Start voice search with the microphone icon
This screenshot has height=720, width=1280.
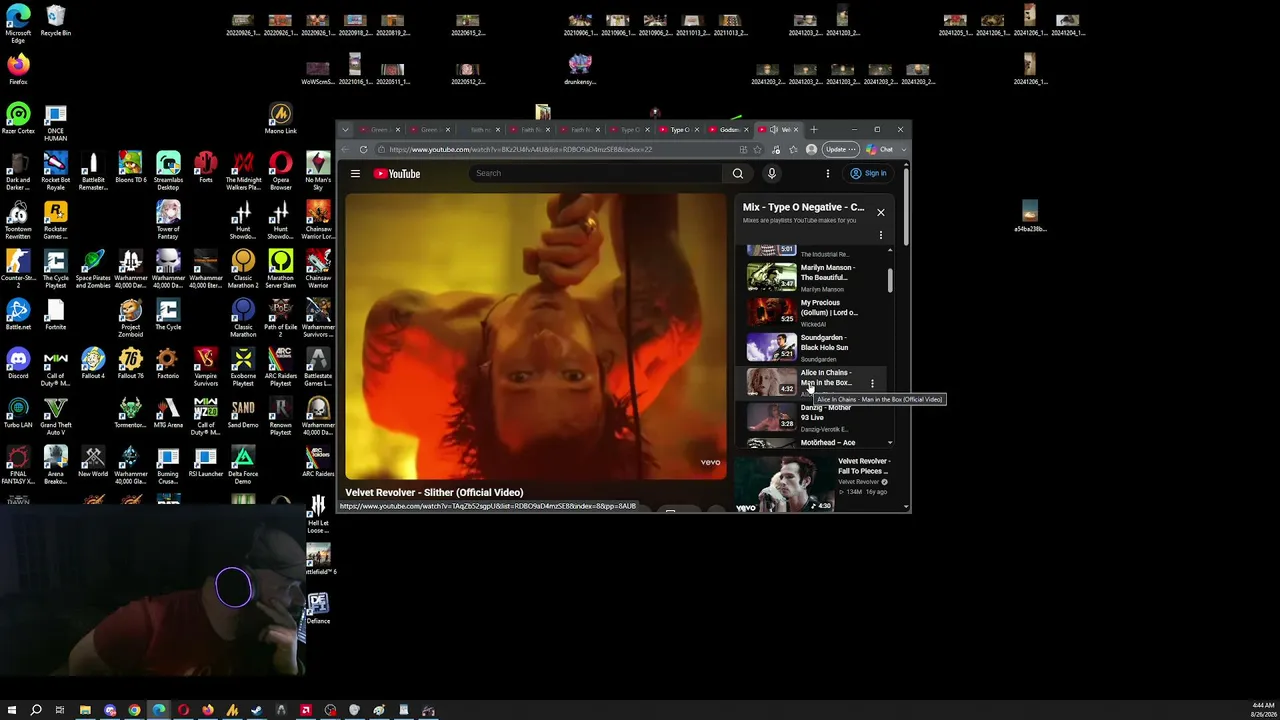coord(771,174)
